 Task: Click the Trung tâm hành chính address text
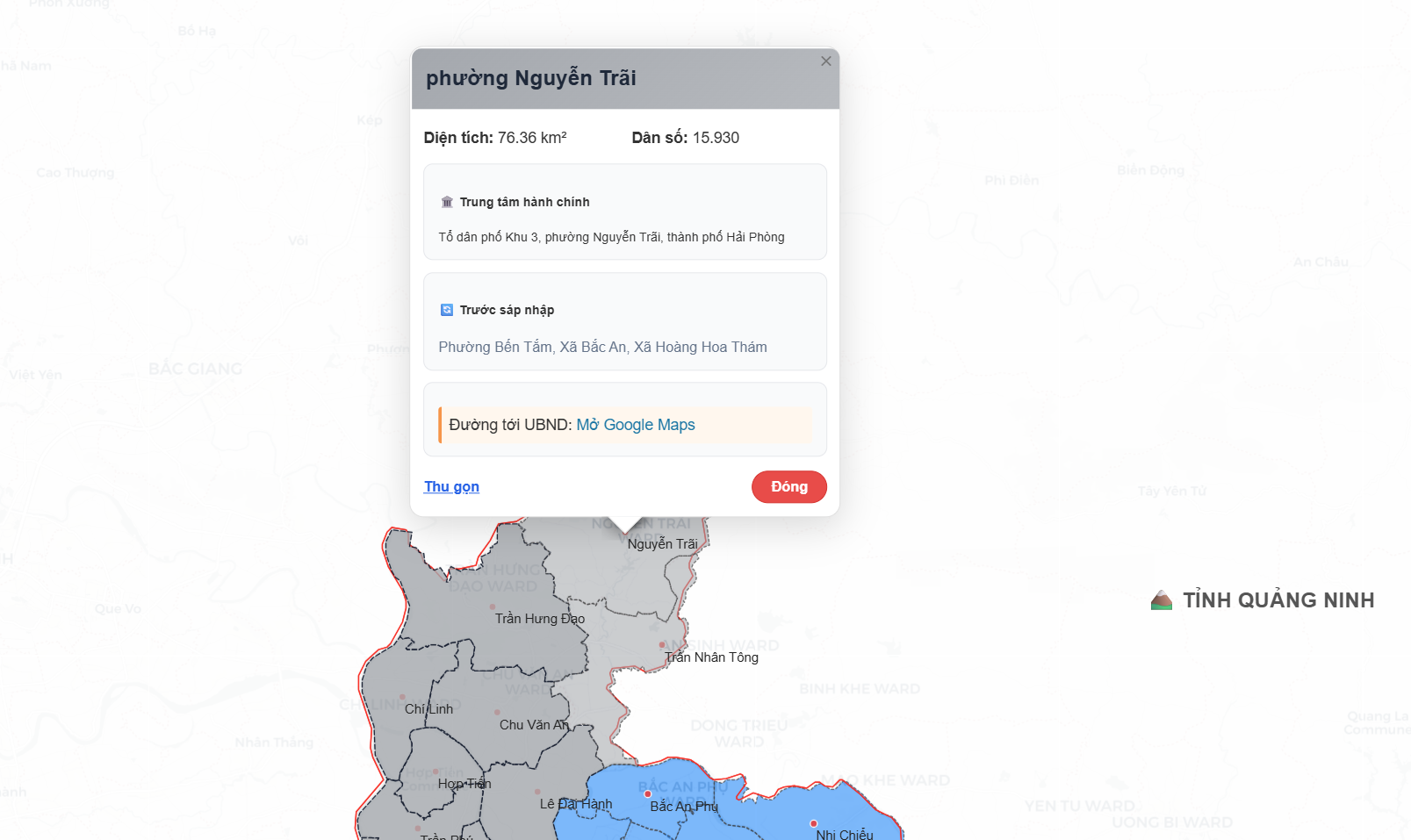(611, 237)
